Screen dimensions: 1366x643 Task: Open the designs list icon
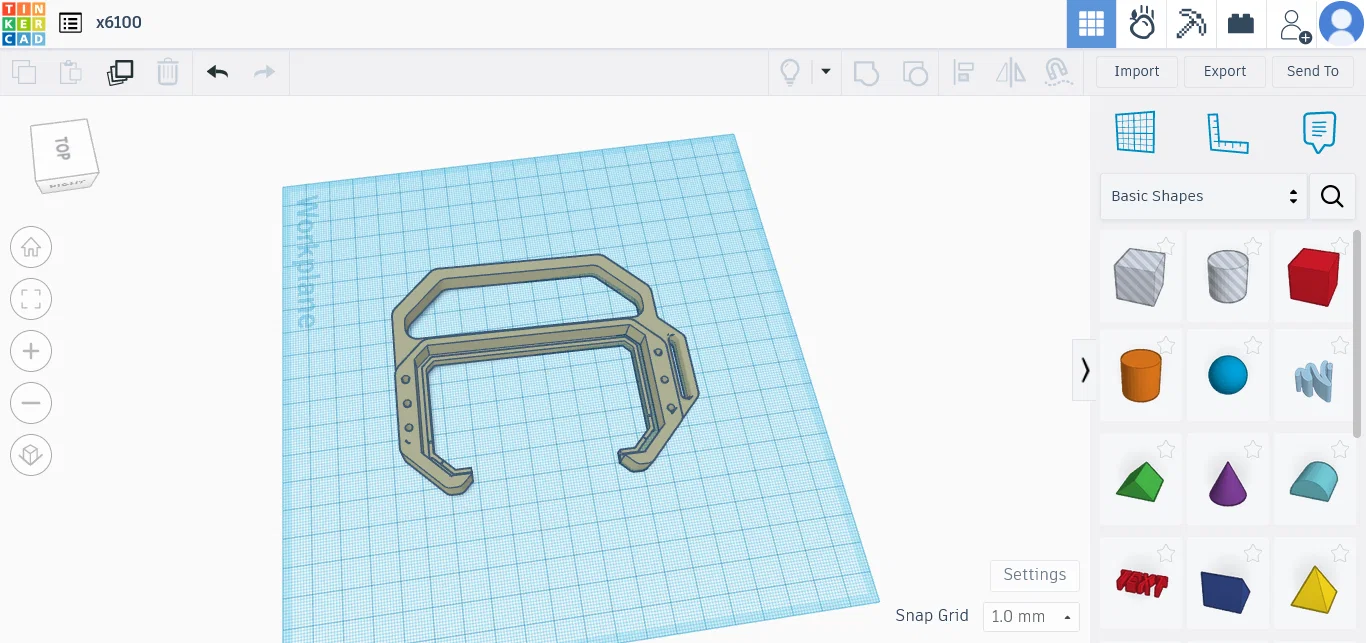(x=70, y=23)
